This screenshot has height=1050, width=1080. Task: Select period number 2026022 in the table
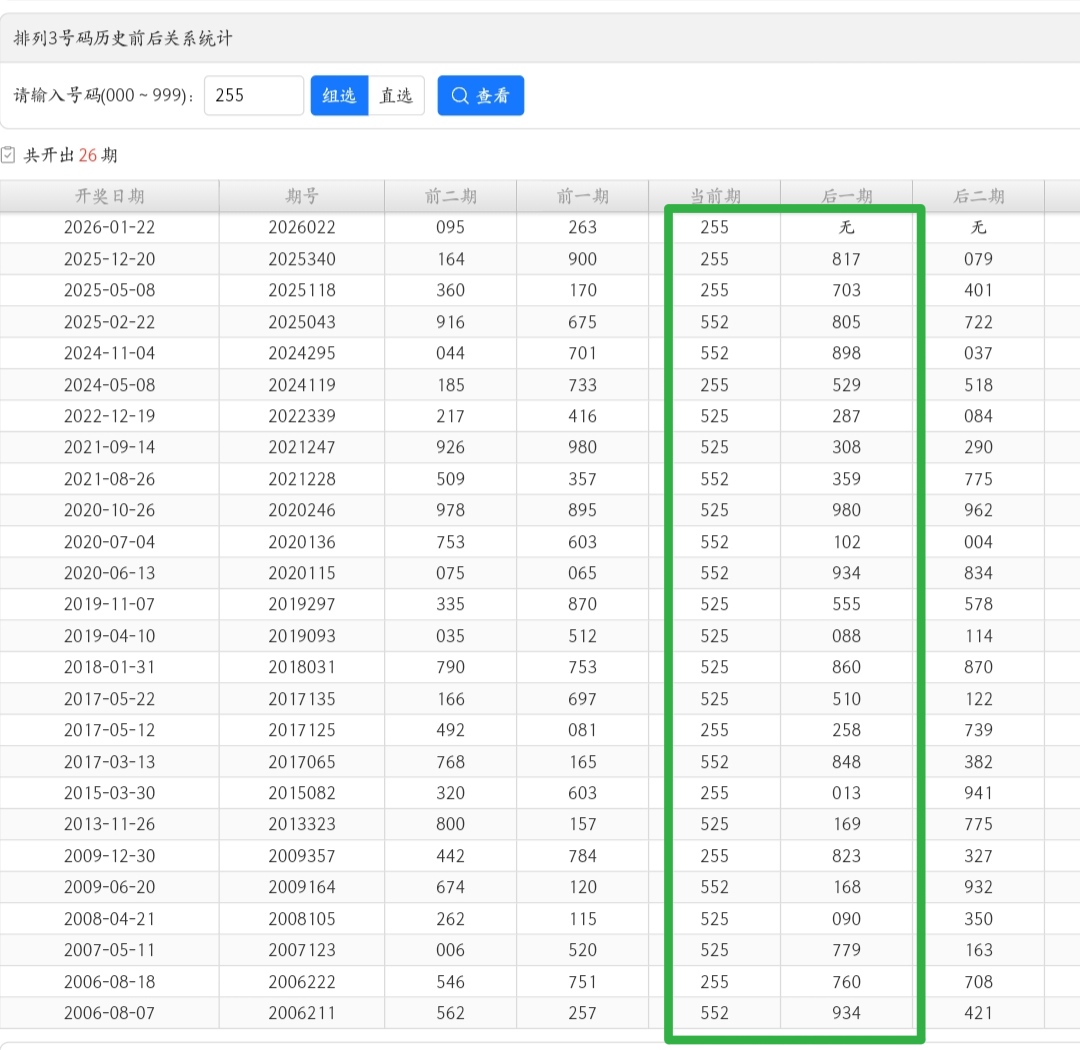tap(301, 227)
